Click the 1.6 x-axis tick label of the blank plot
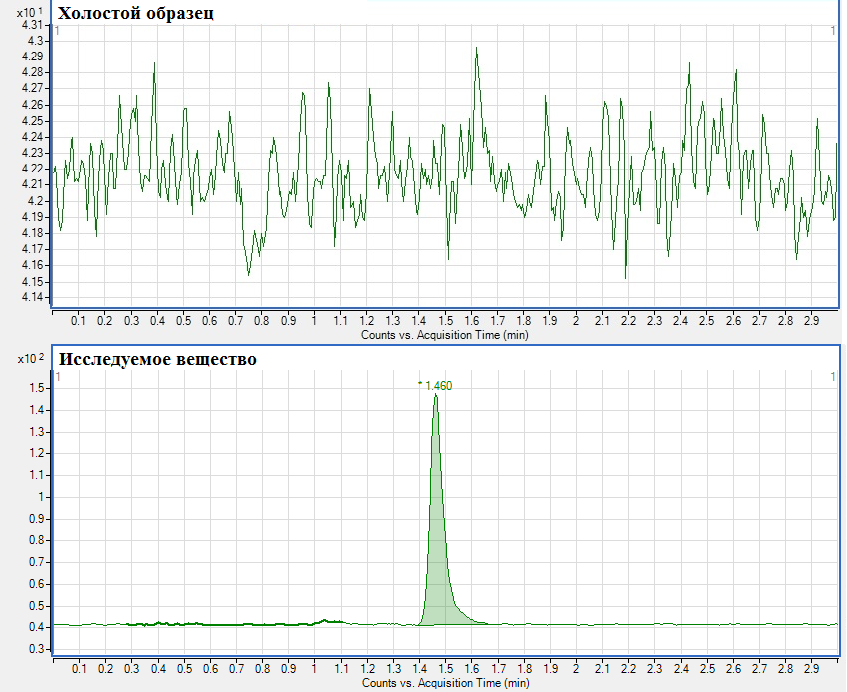847x692 pixels. (x=472, y=321)
